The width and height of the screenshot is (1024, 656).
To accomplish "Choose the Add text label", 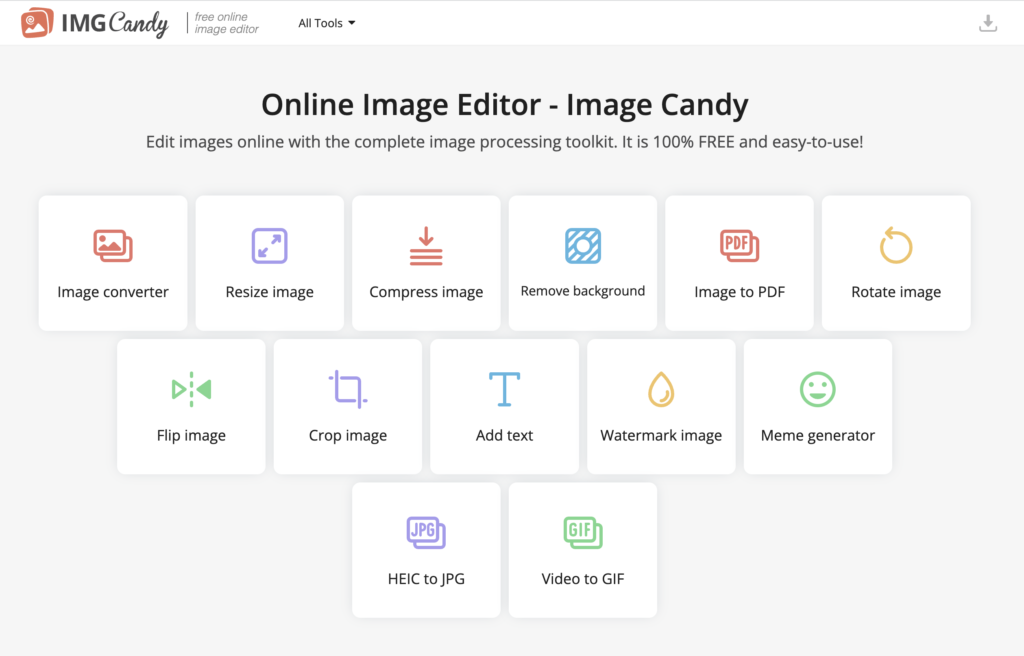I will [505, 435].
